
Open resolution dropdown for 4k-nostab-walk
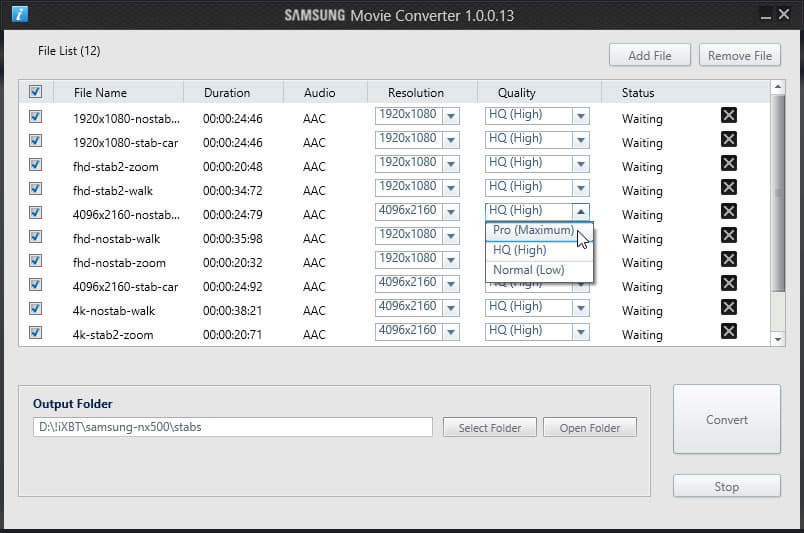[x=451, y=308]
